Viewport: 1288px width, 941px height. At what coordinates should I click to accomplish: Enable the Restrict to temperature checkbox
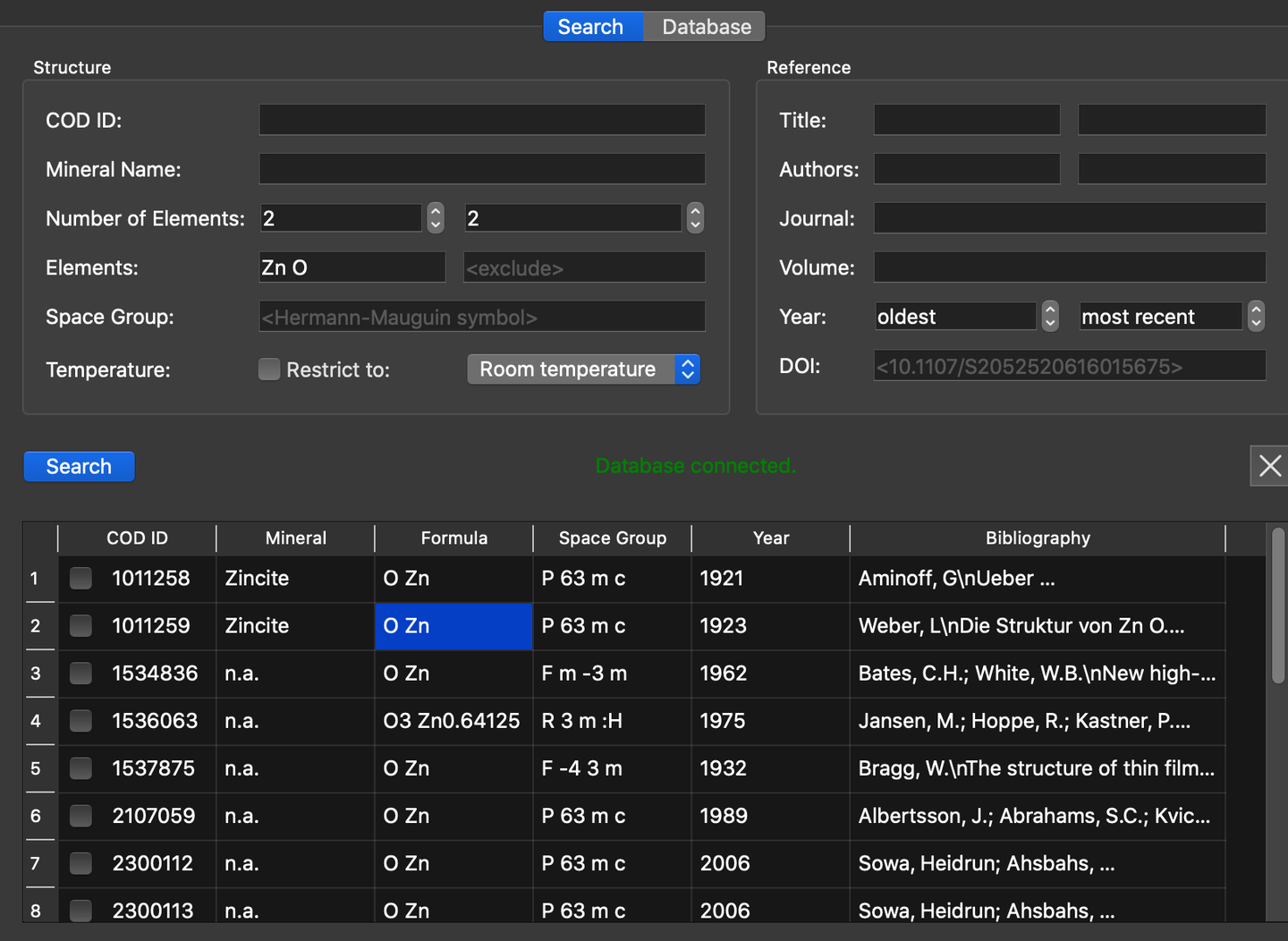(x=269, y=369)
